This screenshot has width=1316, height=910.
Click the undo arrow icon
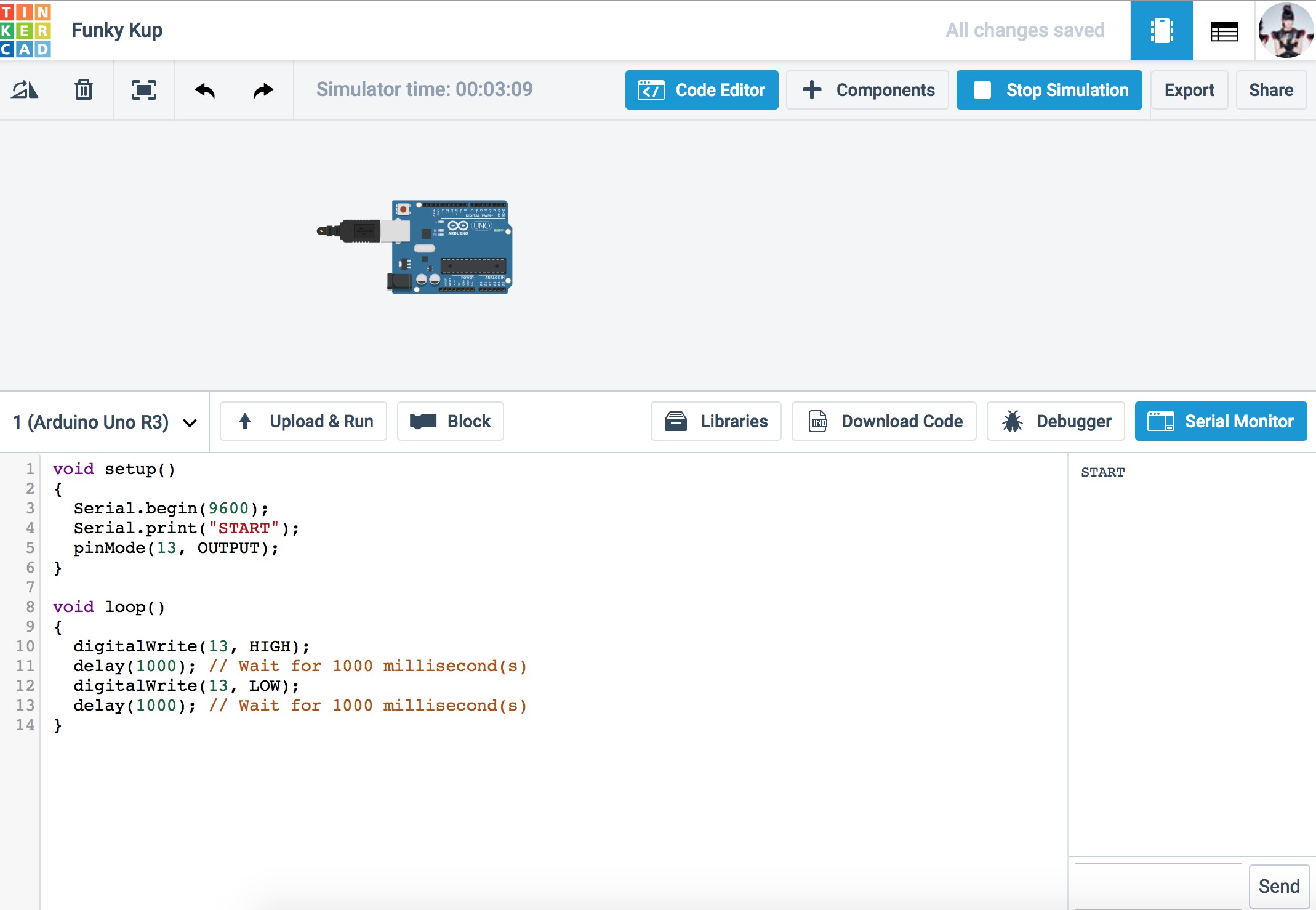pos(205,91)
